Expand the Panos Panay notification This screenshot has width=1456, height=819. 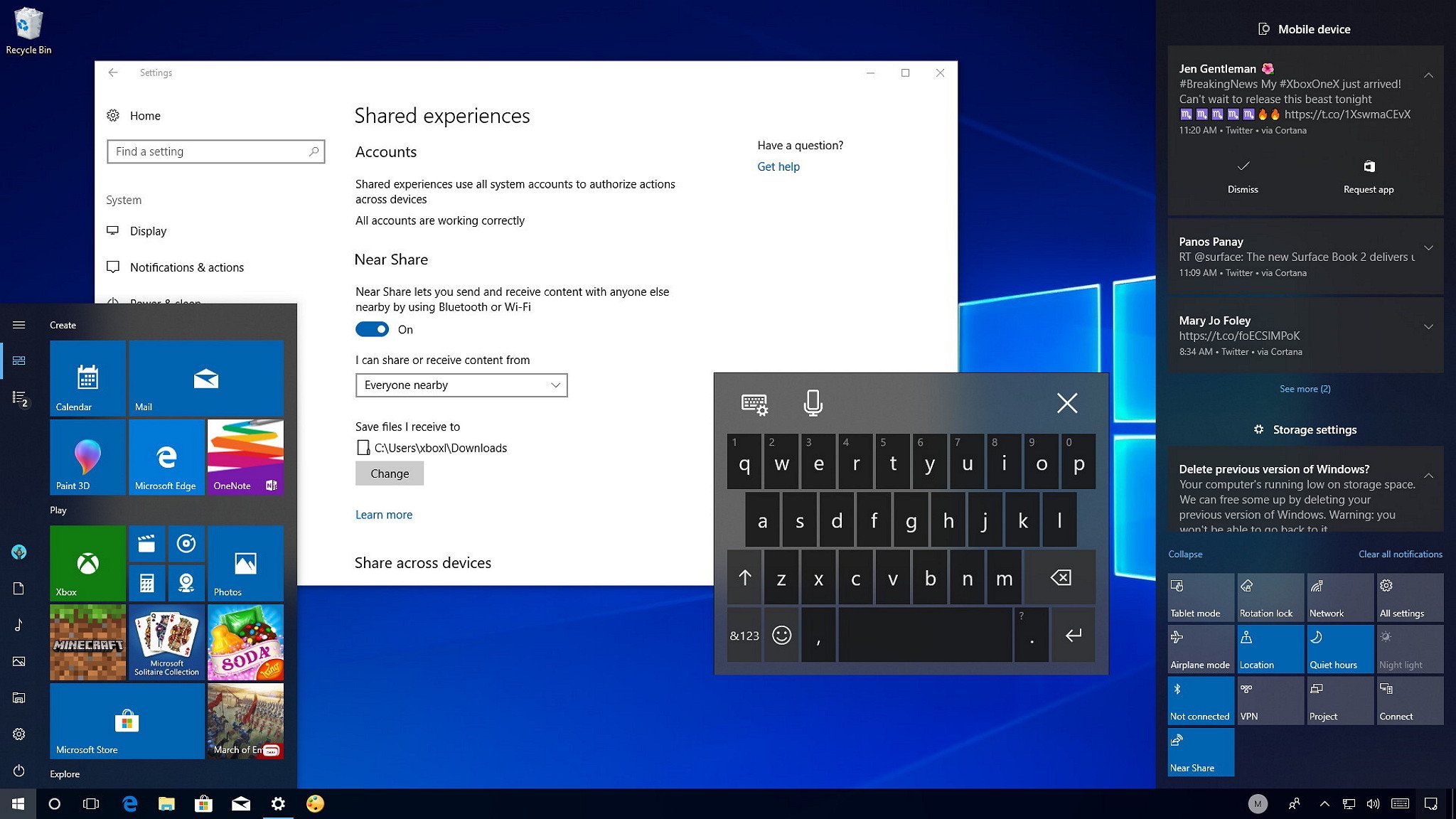pyautogui.click(x=1428, y=248)
